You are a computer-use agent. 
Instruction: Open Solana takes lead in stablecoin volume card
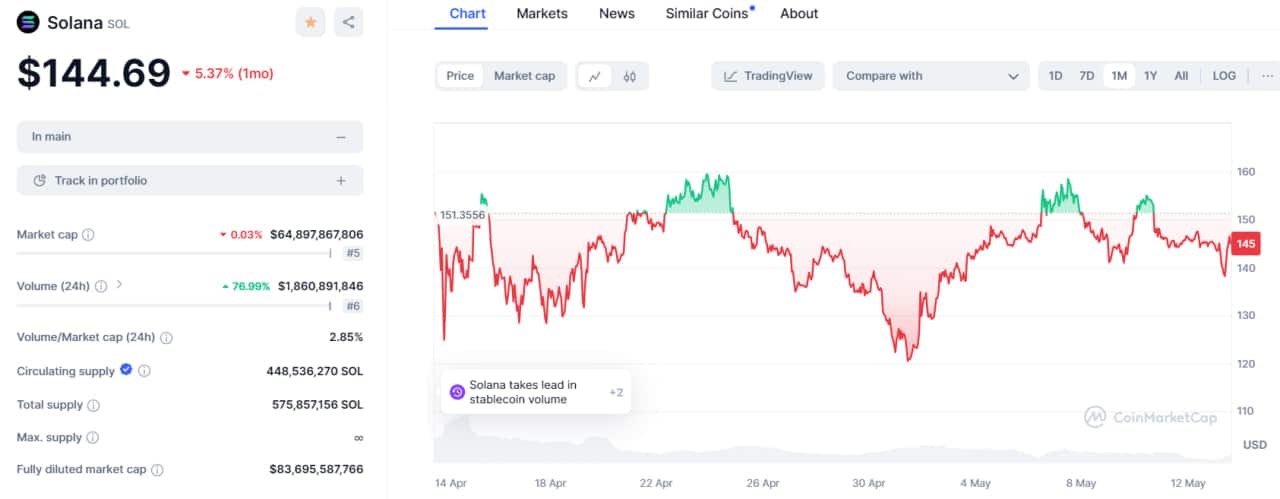536,392
